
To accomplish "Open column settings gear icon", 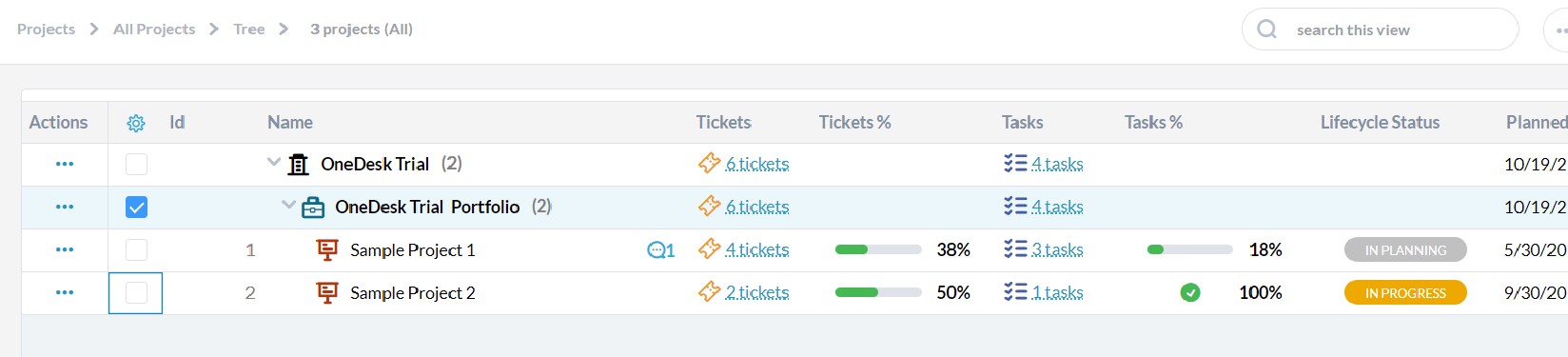I will coord(136,123).
